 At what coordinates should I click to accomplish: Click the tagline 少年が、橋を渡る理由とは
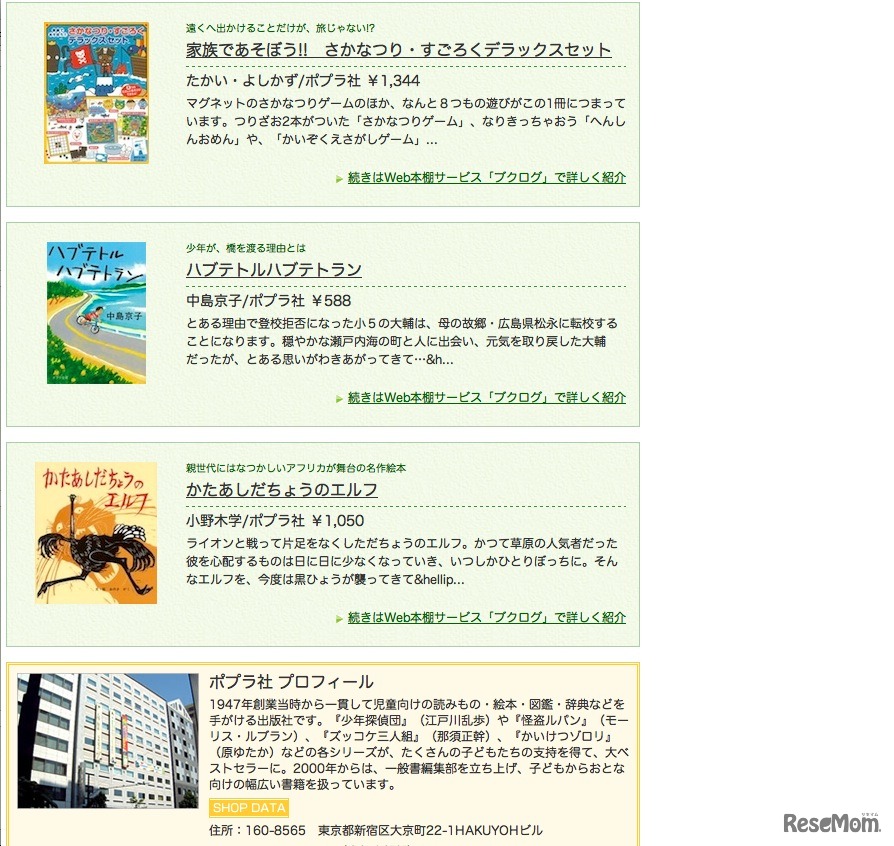pyautogui.click(x=246, y=248)
